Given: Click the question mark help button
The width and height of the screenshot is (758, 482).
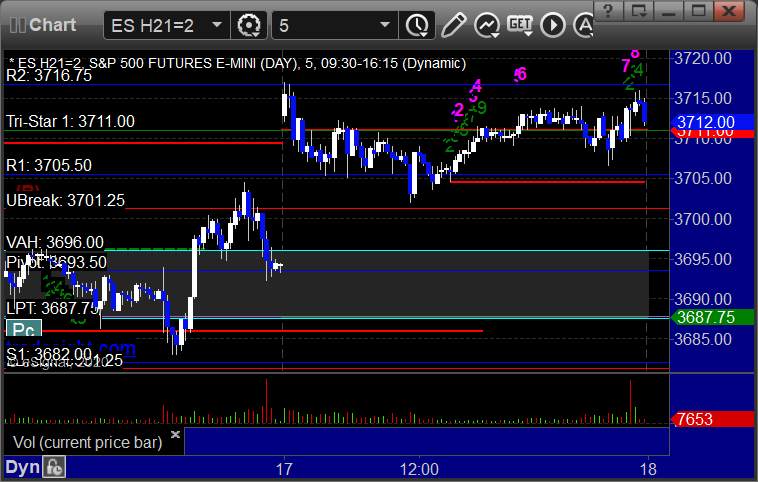Looking at the screenshot, I should tap(608, 10).
